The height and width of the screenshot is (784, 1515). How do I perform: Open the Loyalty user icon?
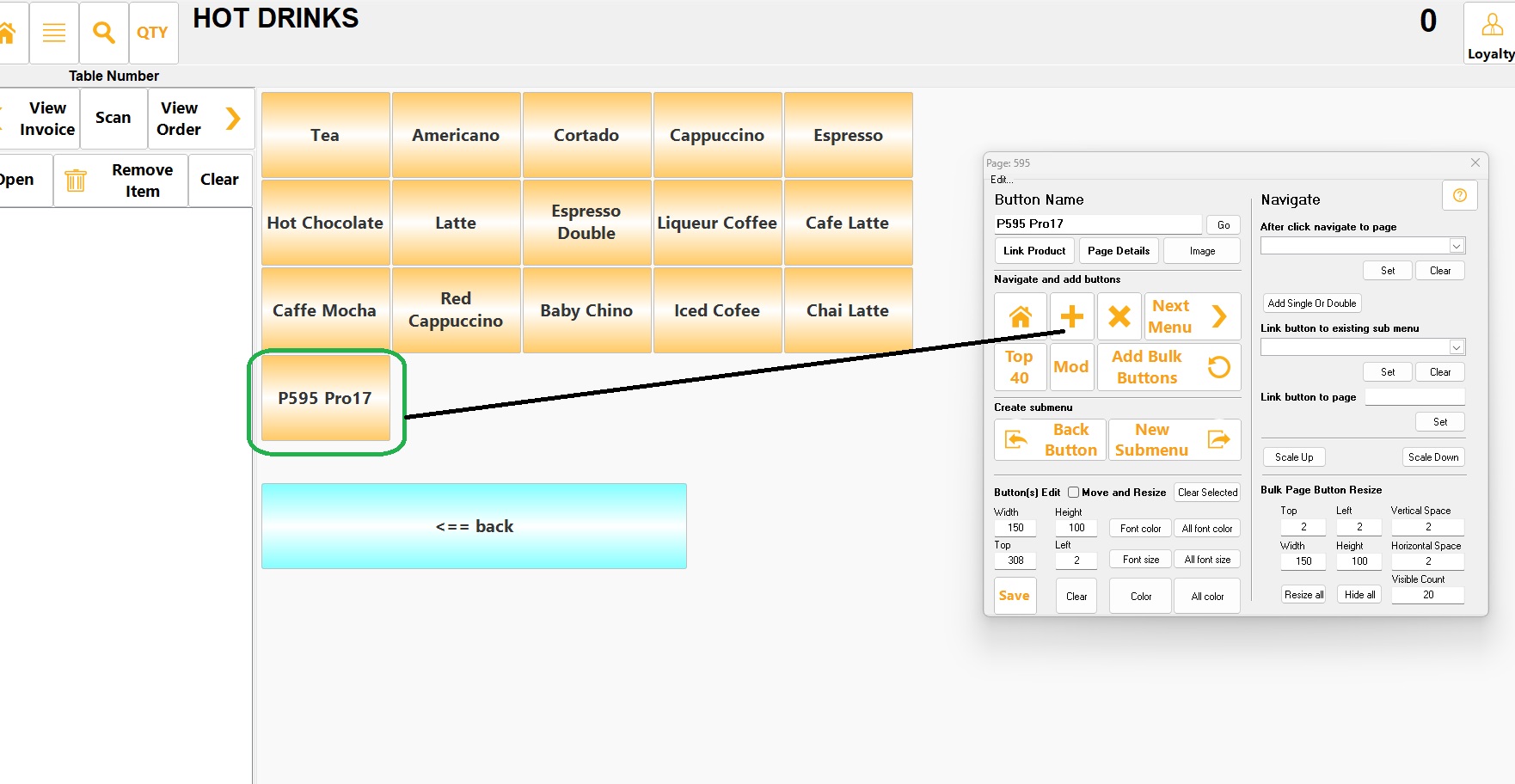(x=1492, y=33)
